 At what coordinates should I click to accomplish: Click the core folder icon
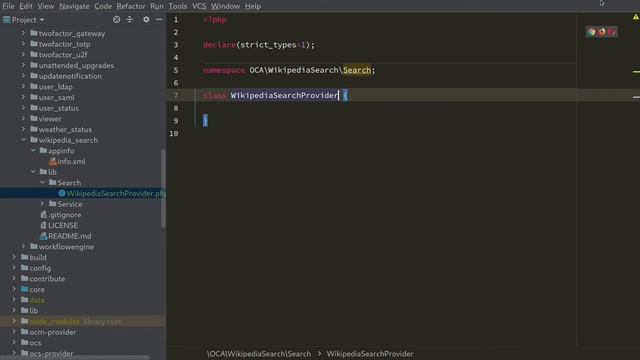[24, 289]
